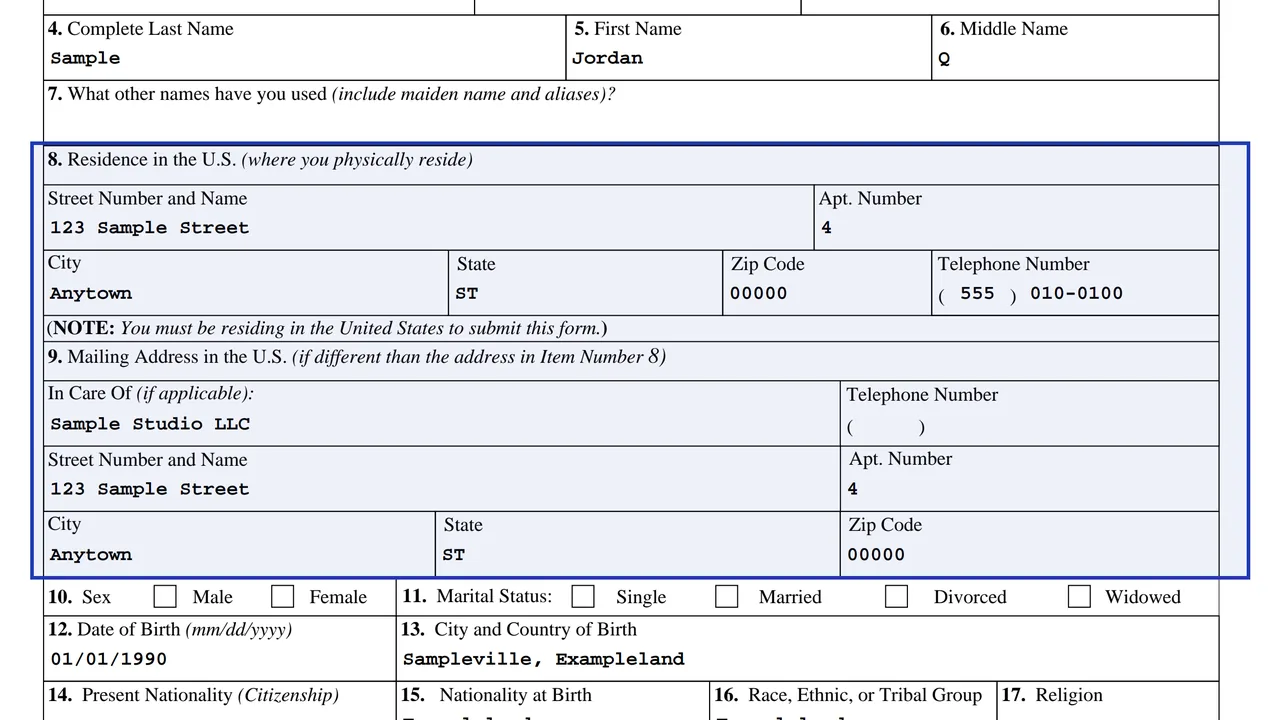Viewport: 1280px width, 720px height.
Task: Select the Divorced checkbox
Action: 897,597
